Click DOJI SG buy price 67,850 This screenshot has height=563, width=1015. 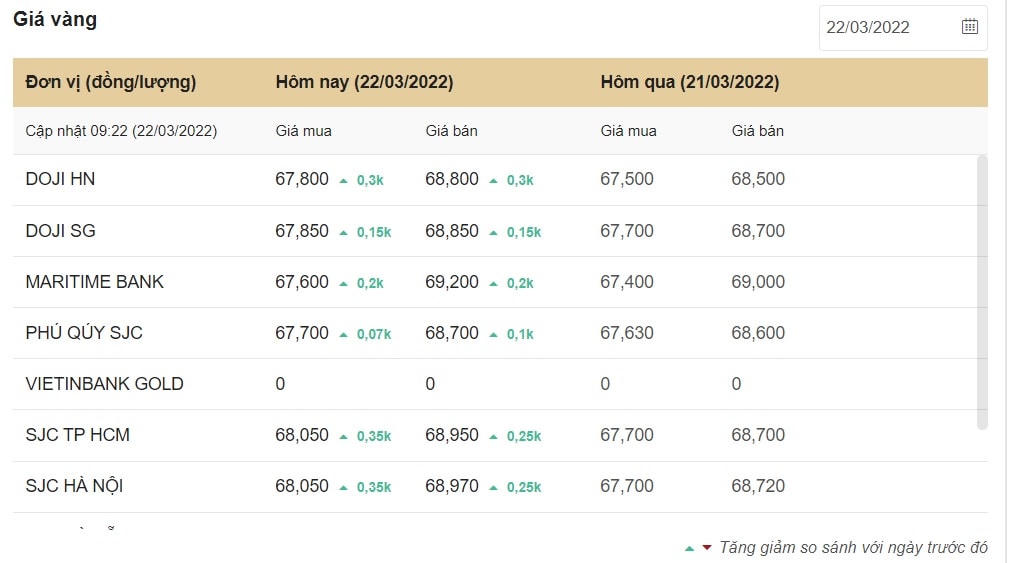coord(302,231)
